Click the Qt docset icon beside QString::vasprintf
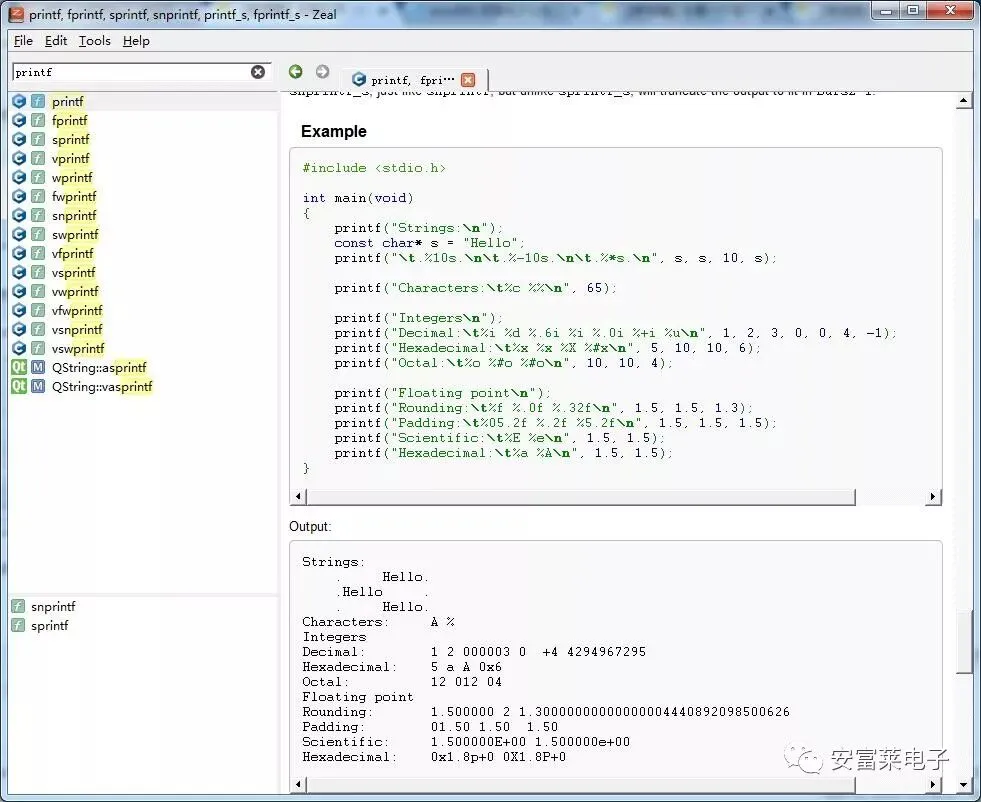The image size is (981, 802). [19, 386]
